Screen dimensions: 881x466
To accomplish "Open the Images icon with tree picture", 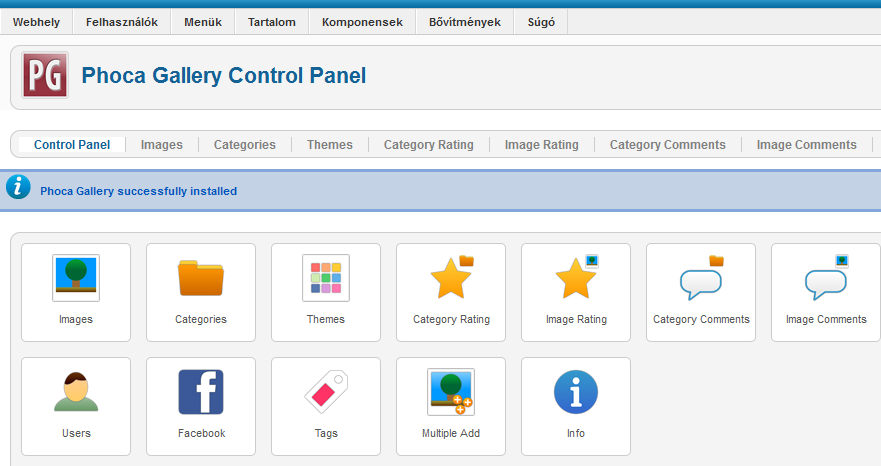I will 76,278.
